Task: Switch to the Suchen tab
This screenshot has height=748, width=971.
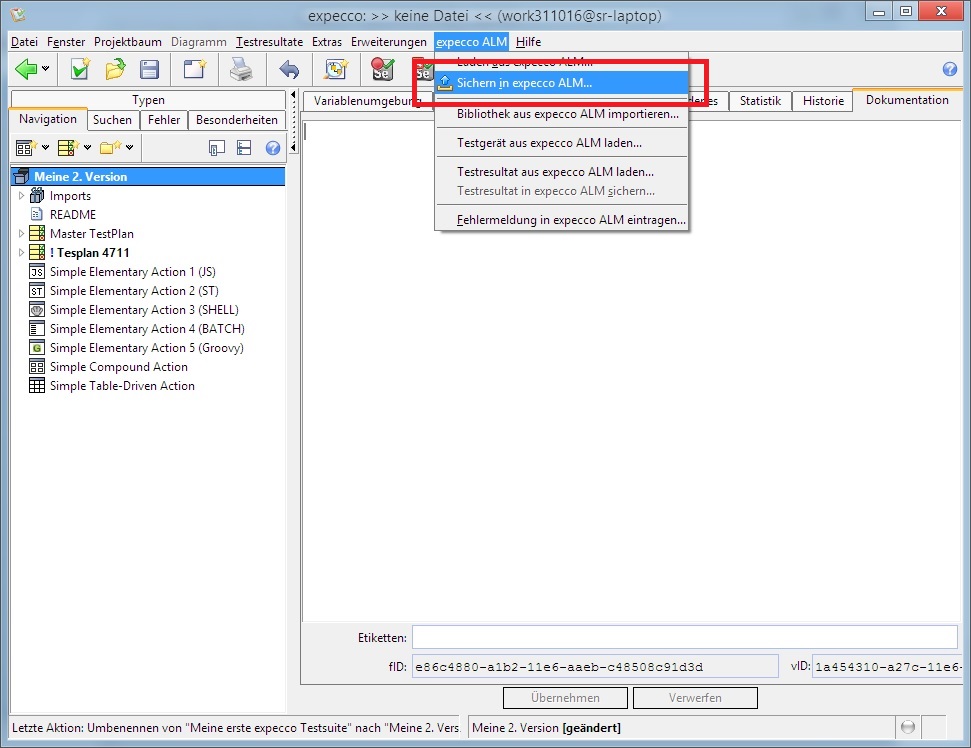Action: pos(112,120)
